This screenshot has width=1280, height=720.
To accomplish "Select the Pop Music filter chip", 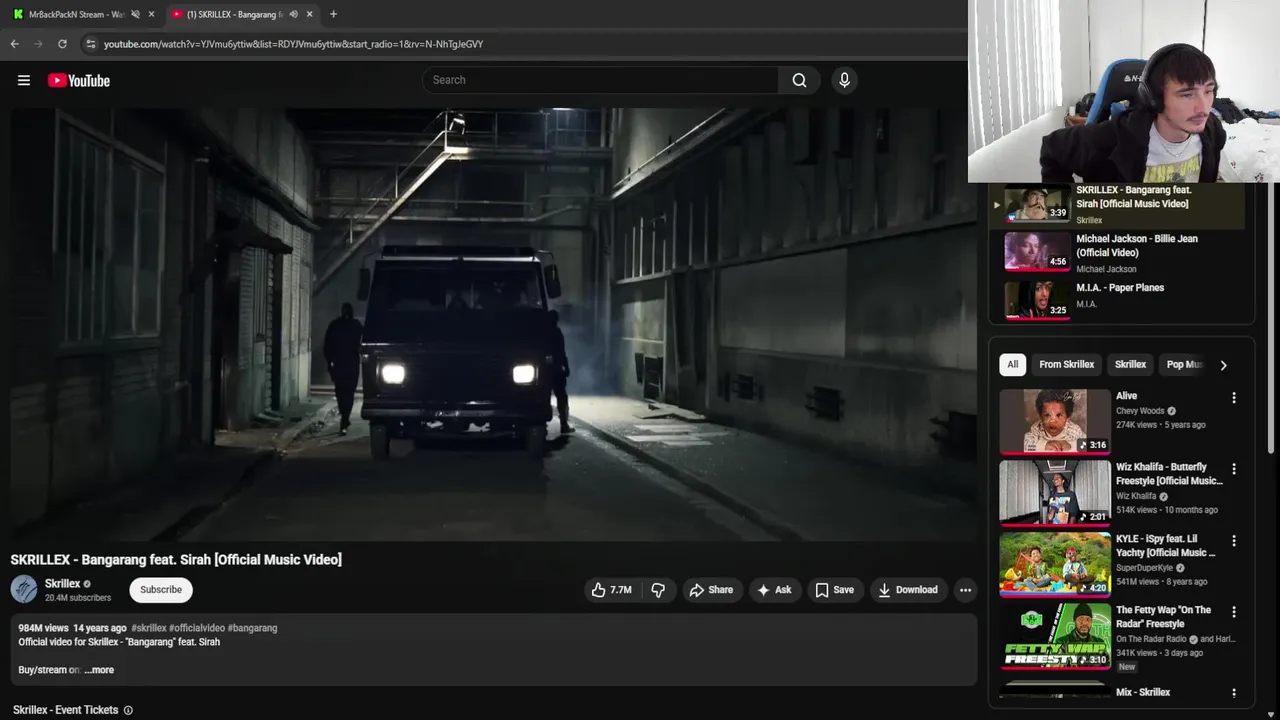I will coord(1184,365).
